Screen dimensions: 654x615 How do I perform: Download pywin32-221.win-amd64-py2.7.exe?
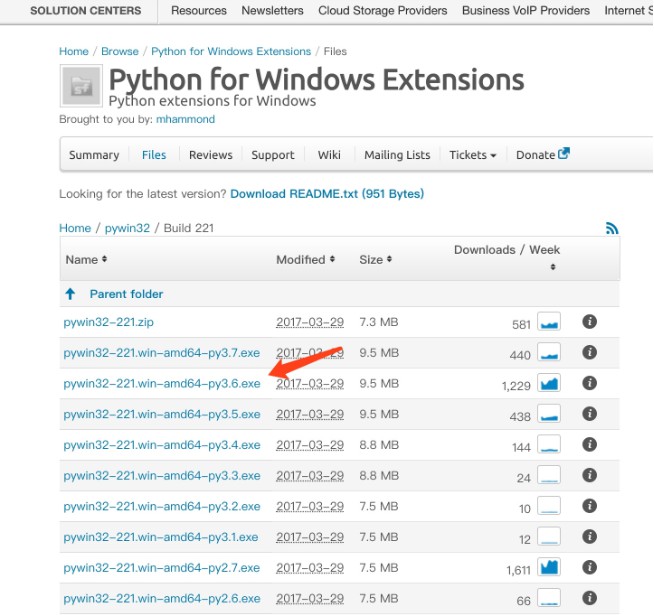pos(162,568)
